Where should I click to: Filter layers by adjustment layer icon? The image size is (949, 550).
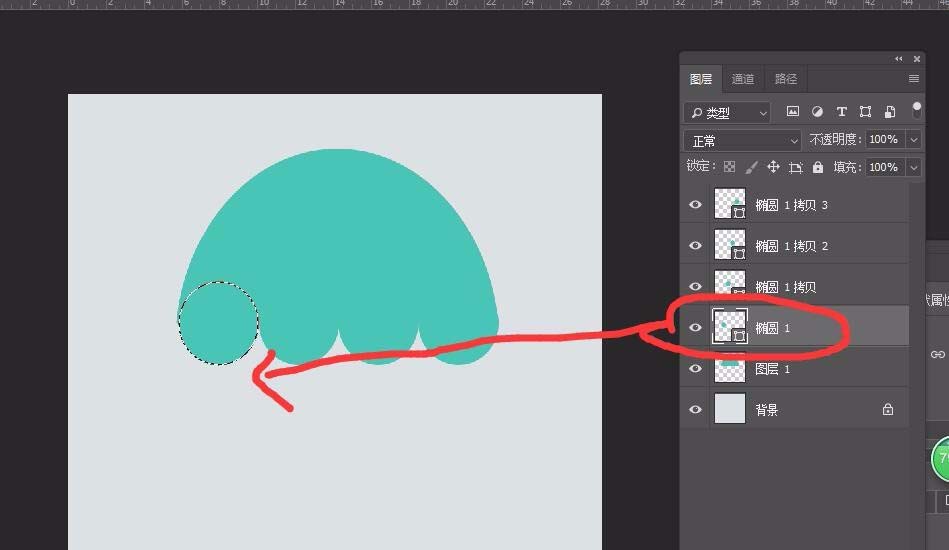tap(817, 112)
